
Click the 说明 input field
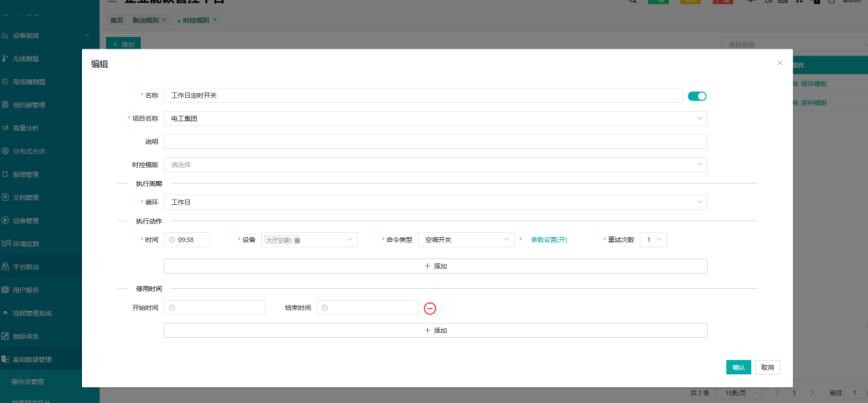(435, 141)
